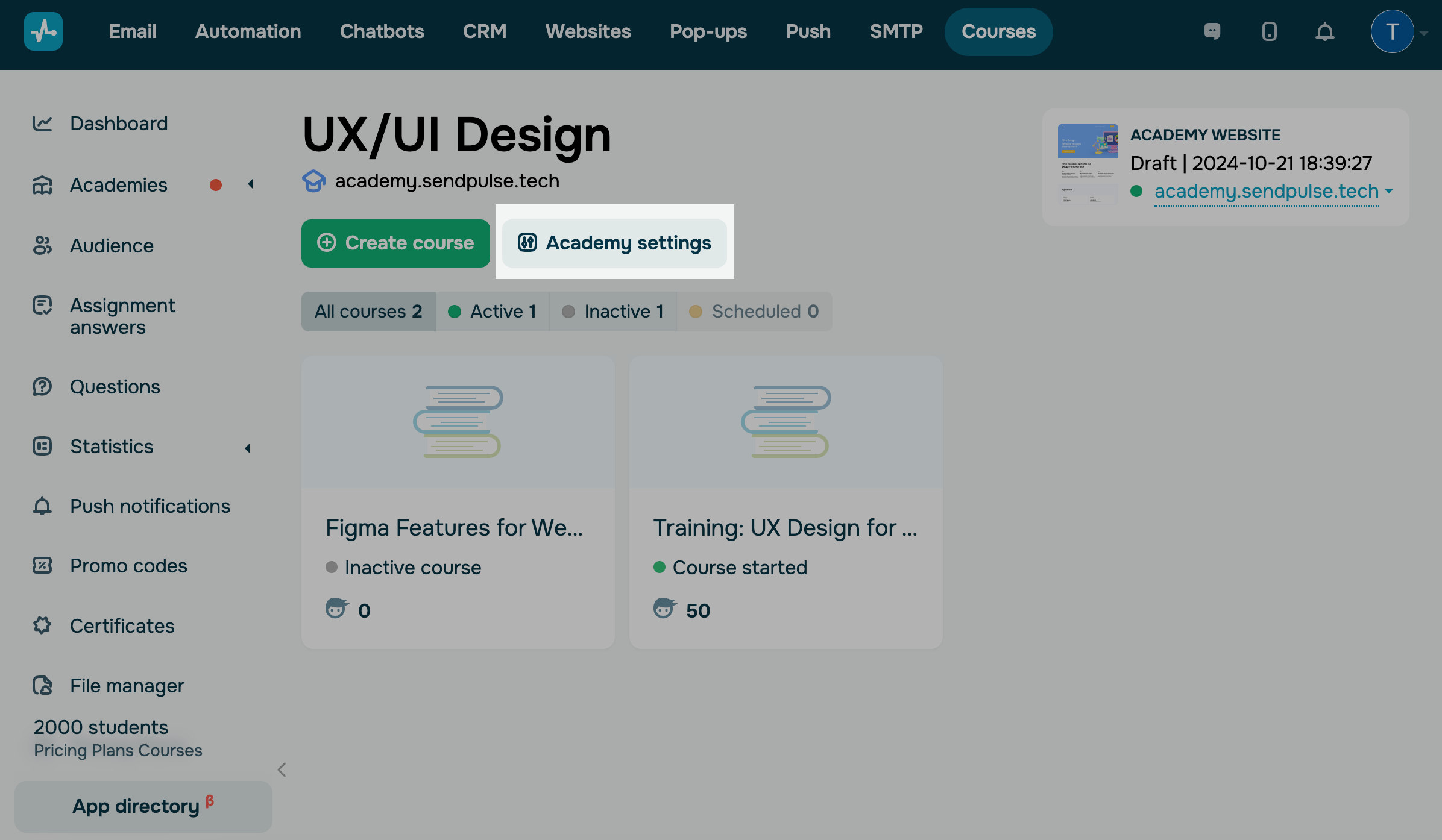
Task: Open Academy settings
Action: point(614,243)
